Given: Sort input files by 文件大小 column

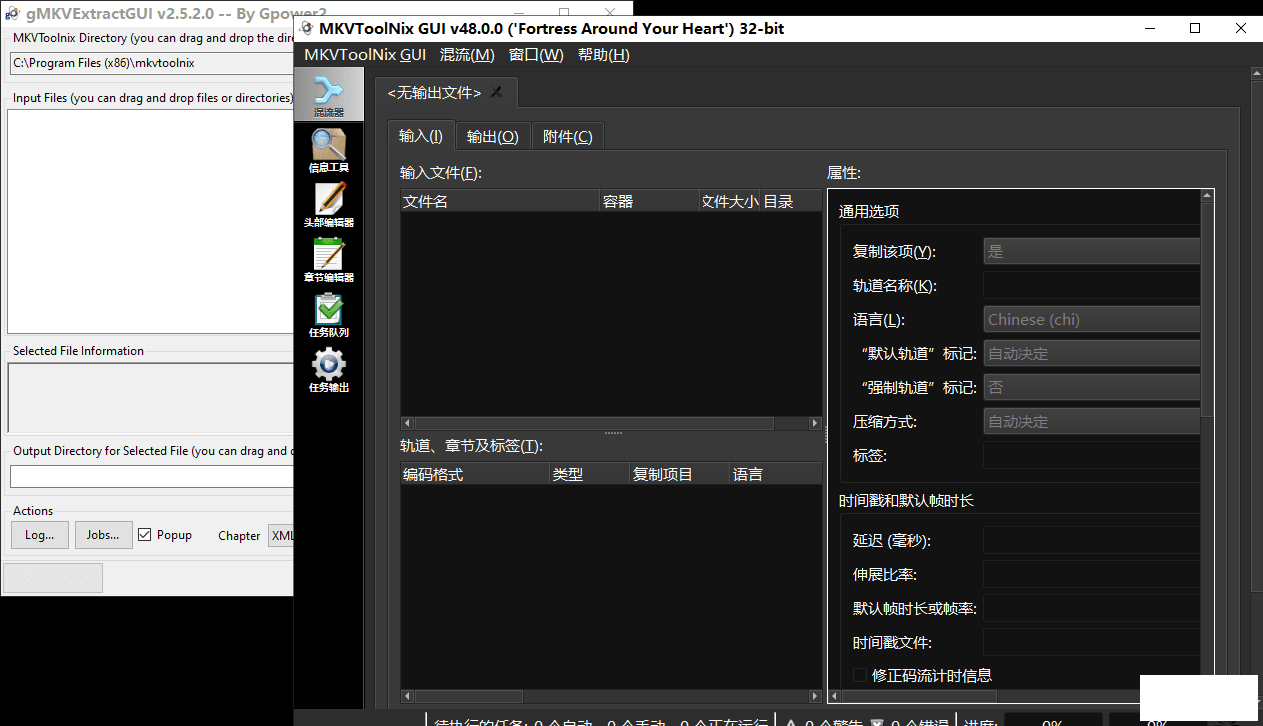Looking at the screenshot, I should (x=730, y=201).
